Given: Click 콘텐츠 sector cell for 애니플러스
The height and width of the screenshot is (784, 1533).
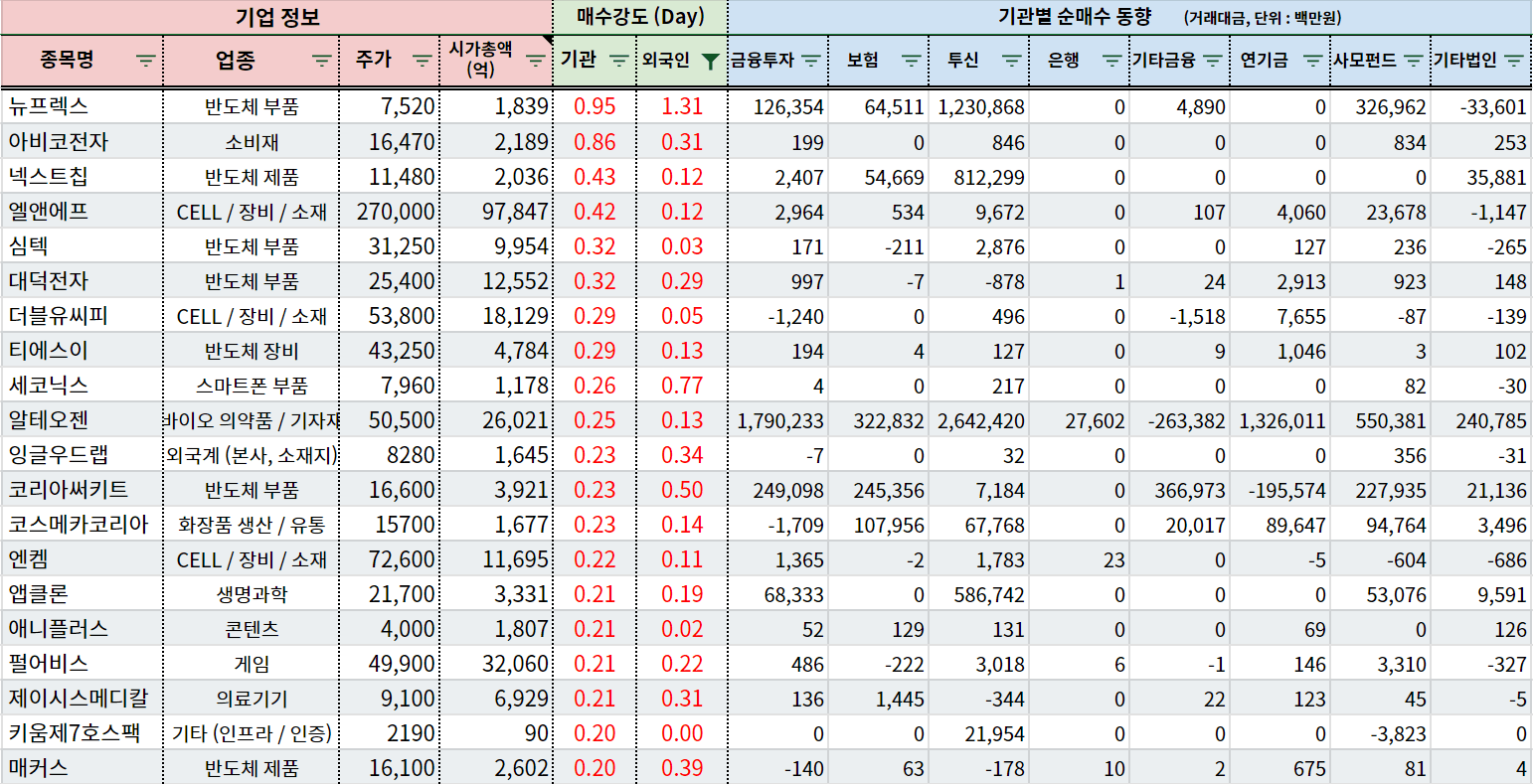Looking at the screenshot, I should tap(252, 629).
